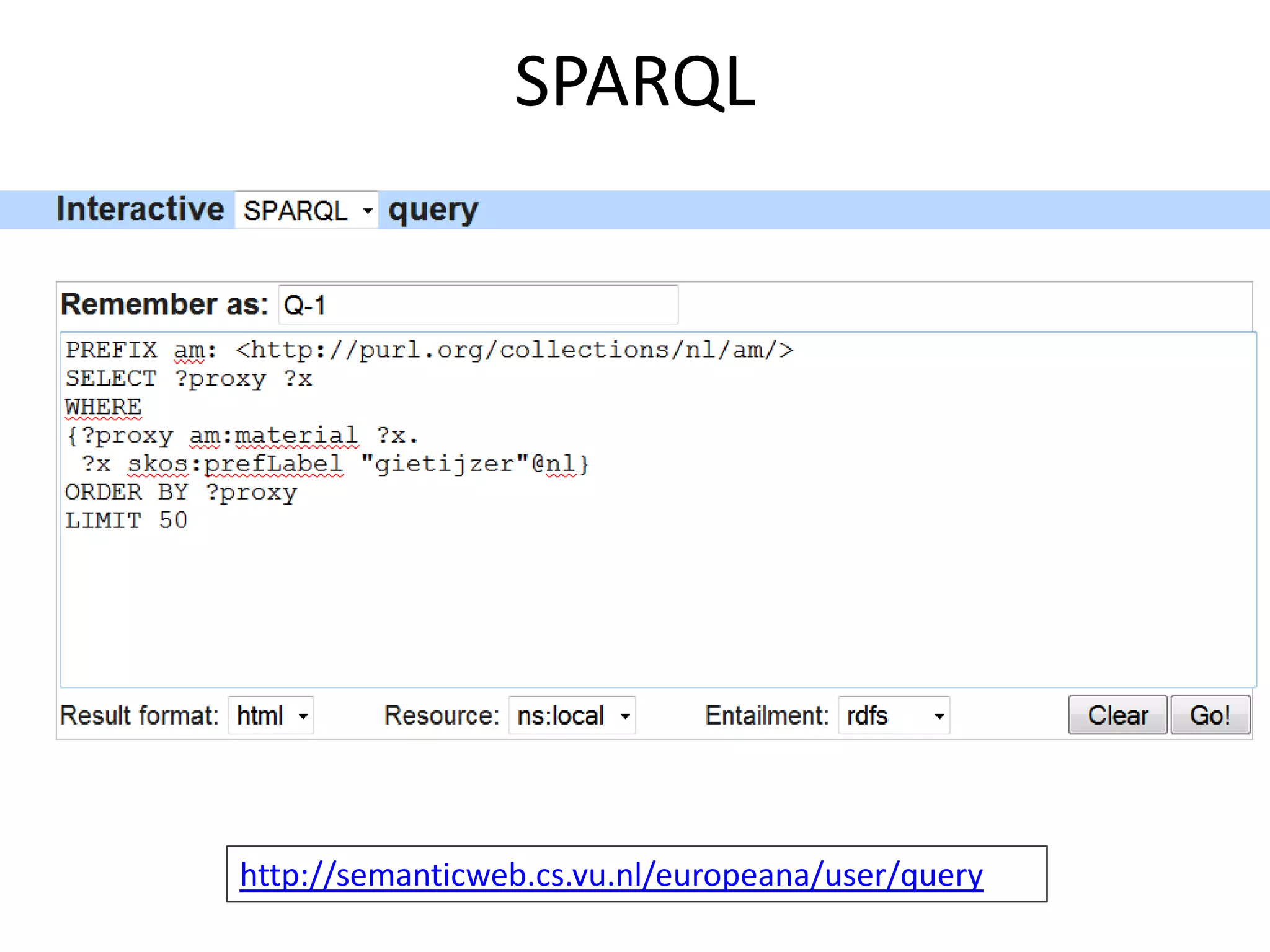
Task: Click the skos:prefLabel "gietijzer"@nl line
Action: (335, 464)
